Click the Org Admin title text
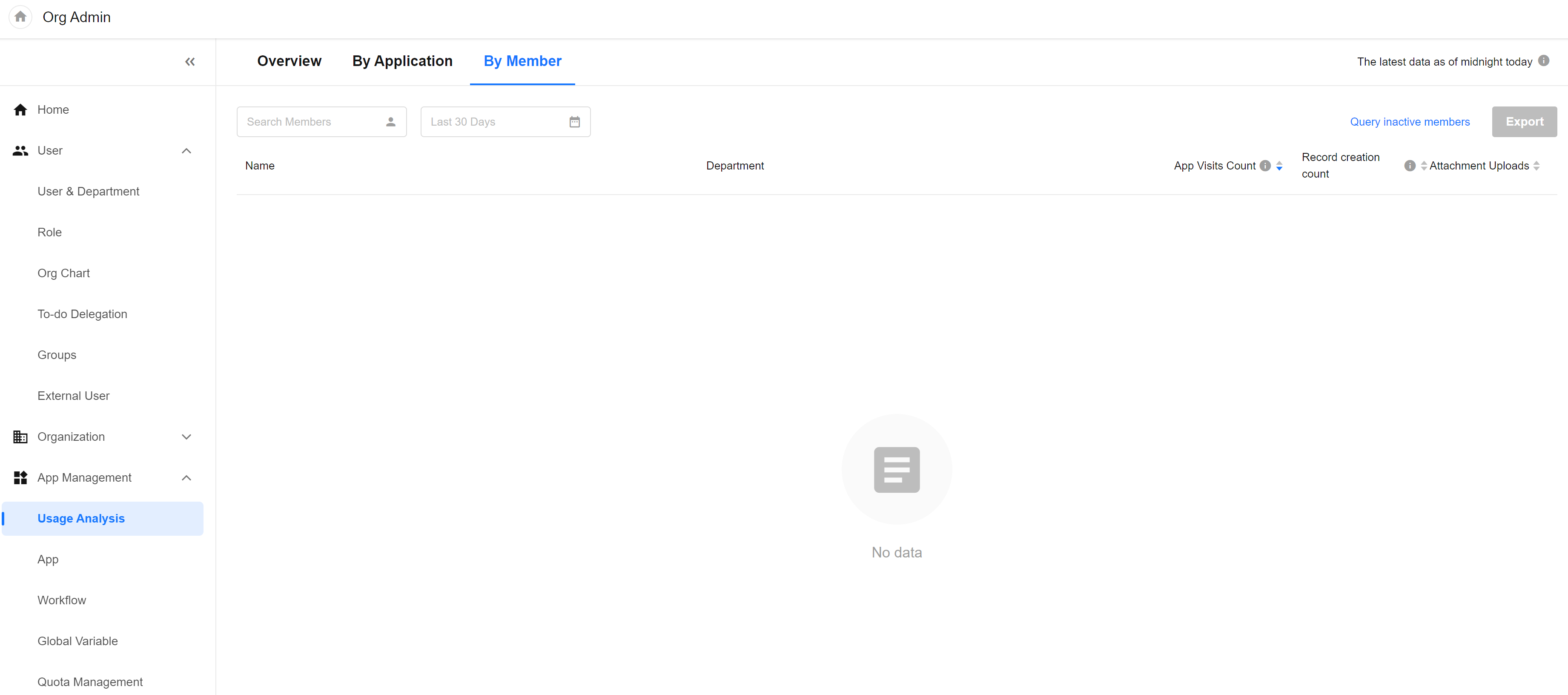Viewport: 1568px width, 695px height. coord(77,17)
